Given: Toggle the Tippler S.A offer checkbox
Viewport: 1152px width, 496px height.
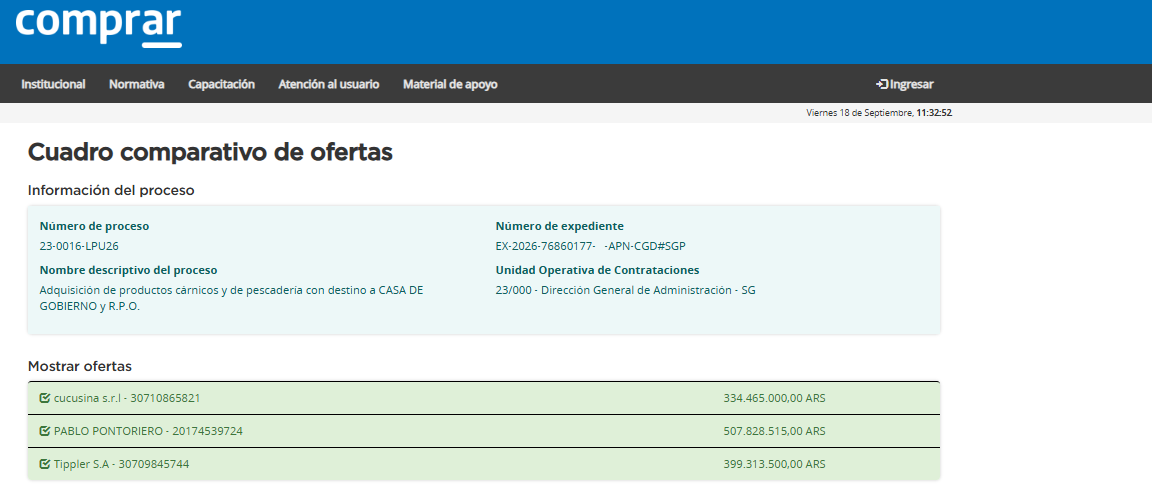Looking at the screenshot, I should coord(45,464).
